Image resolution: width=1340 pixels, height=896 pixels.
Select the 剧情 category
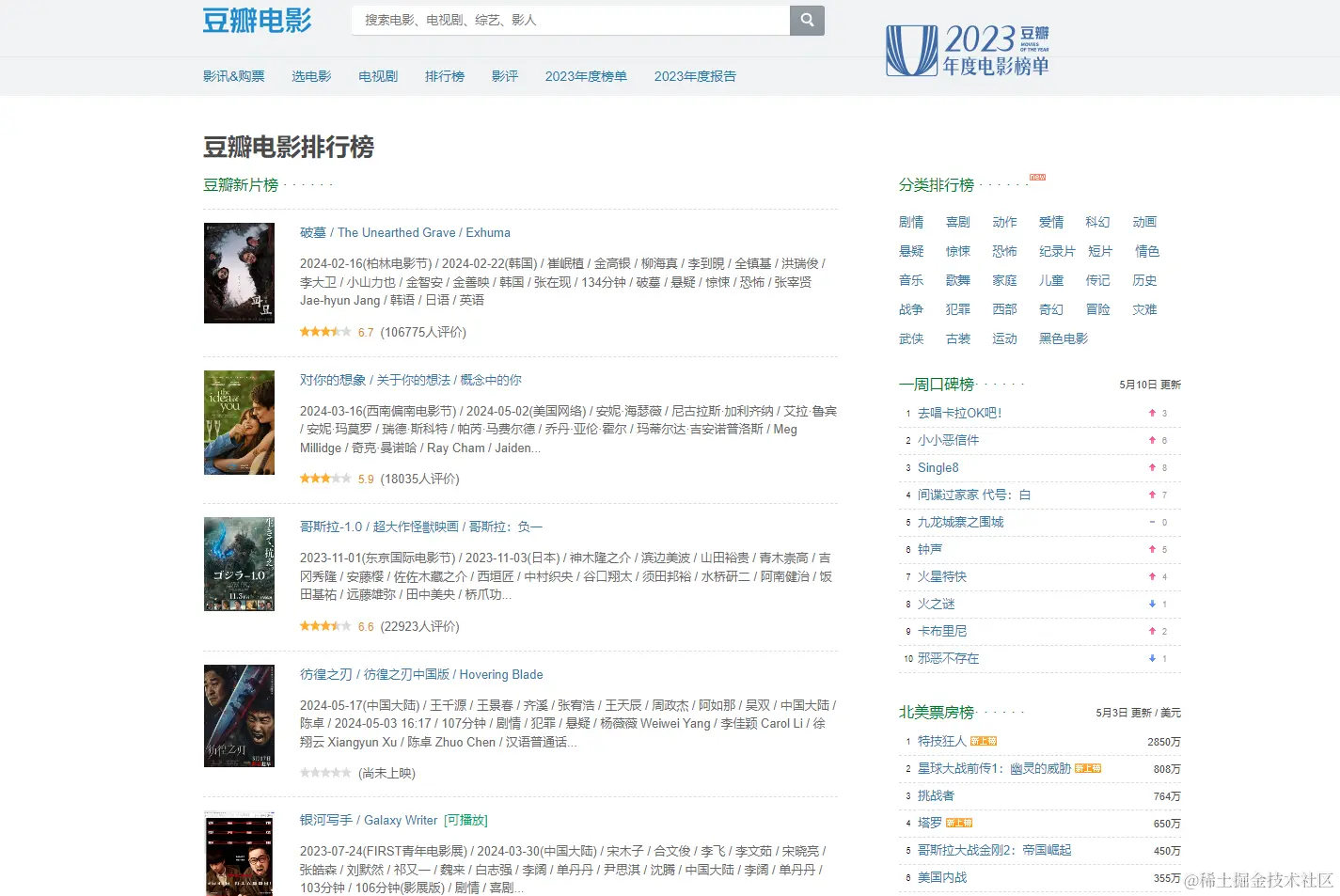click(x=911, y=222)
